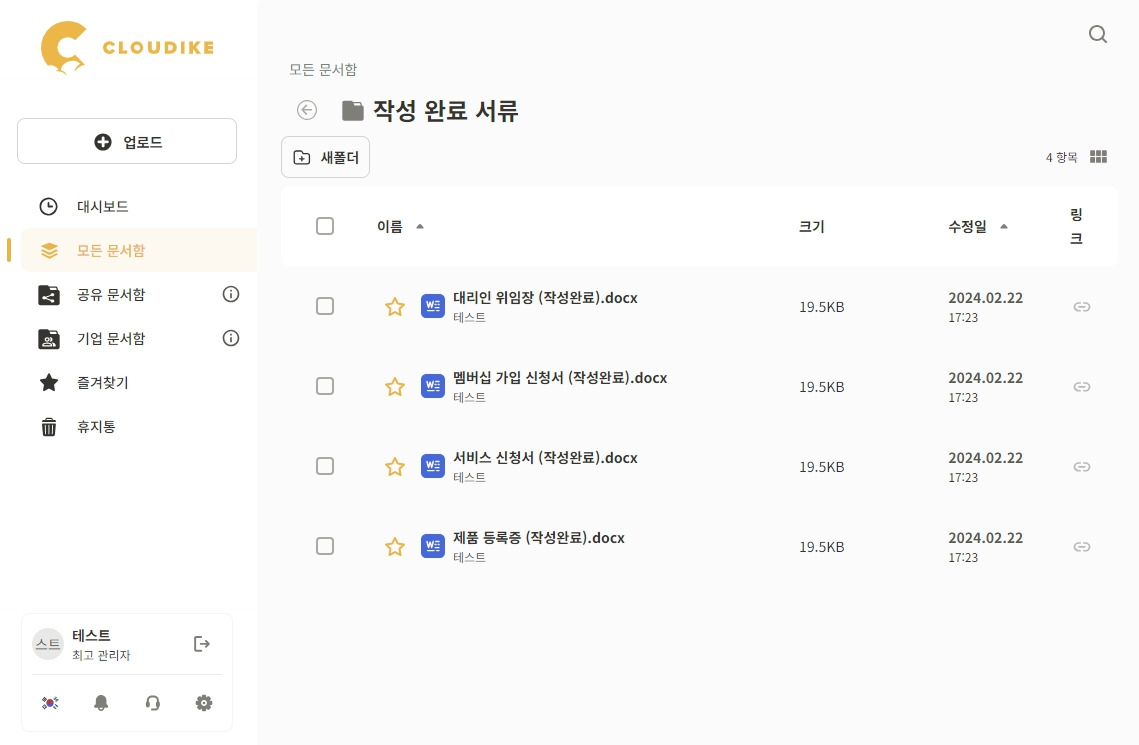Star the 대리인 위임장 document
The height and width of the screenshot is (745, 1139).
click(395, 307)
